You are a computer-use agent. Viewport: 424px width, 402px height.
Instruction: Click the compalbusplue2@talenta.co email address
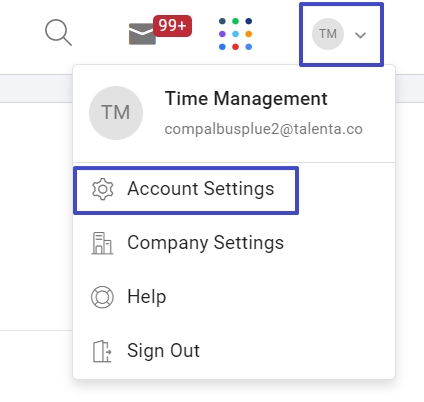point(263,129)
